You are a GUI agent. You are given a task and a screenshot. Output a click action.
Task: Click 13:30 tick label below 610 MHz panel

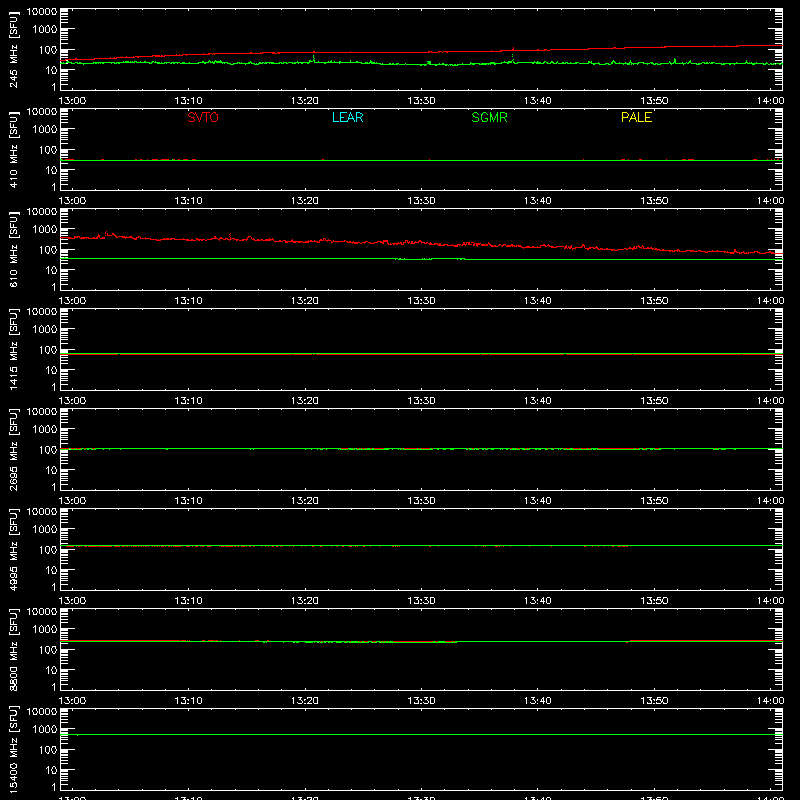click(421, 301)
